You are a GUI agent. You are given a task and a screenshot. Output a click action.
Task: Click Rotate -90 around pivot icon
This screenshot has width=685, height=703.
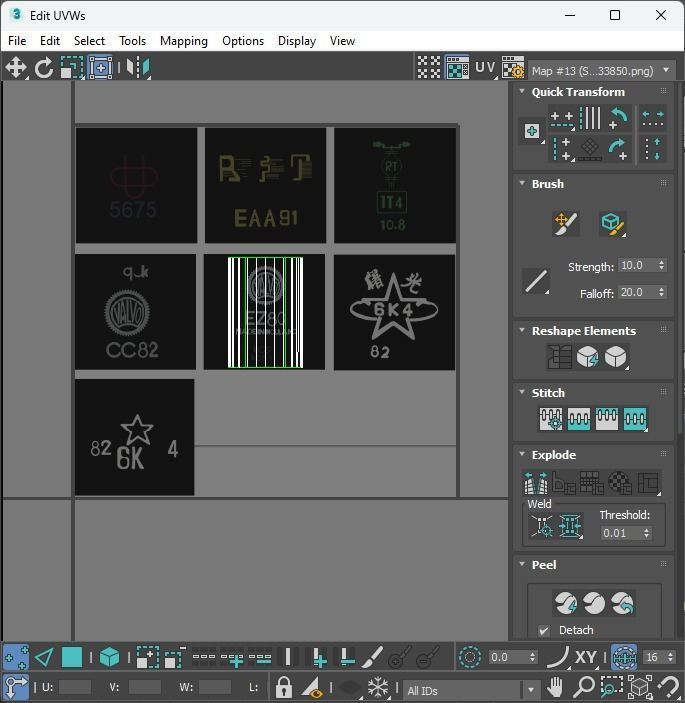[619, 149]
